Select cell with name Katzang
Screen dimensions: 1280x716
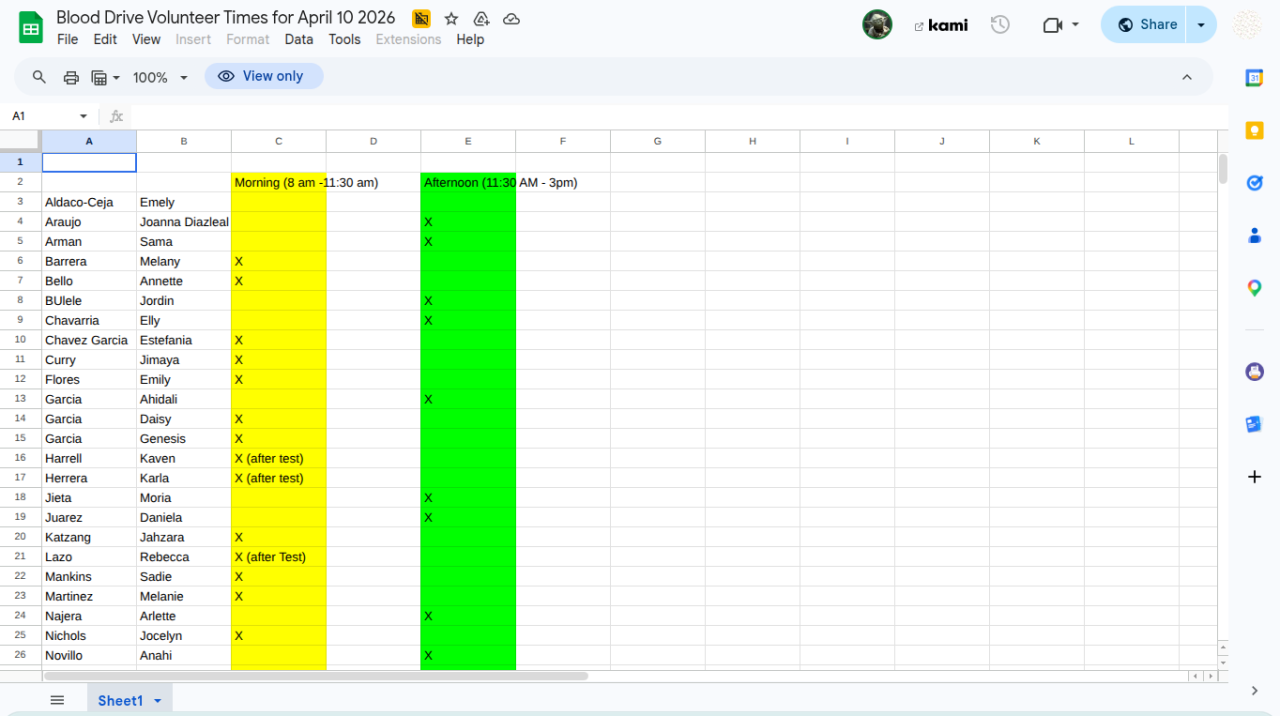89,537
